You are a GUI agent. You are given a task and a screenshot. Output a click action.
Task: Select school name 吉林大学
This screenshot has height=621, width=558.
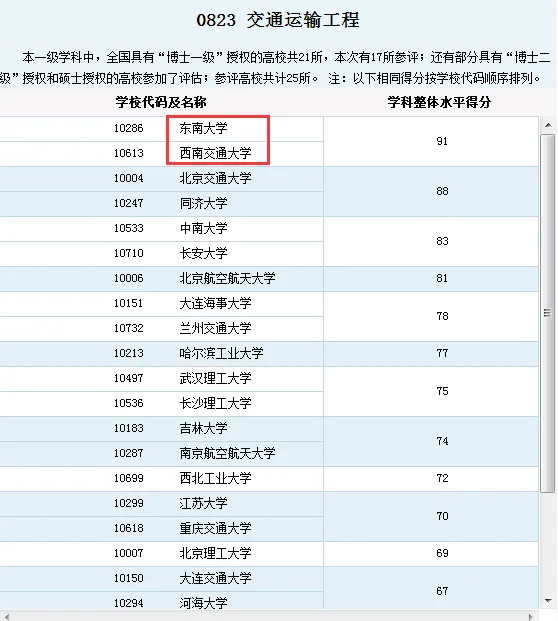(x=204, y=428)
